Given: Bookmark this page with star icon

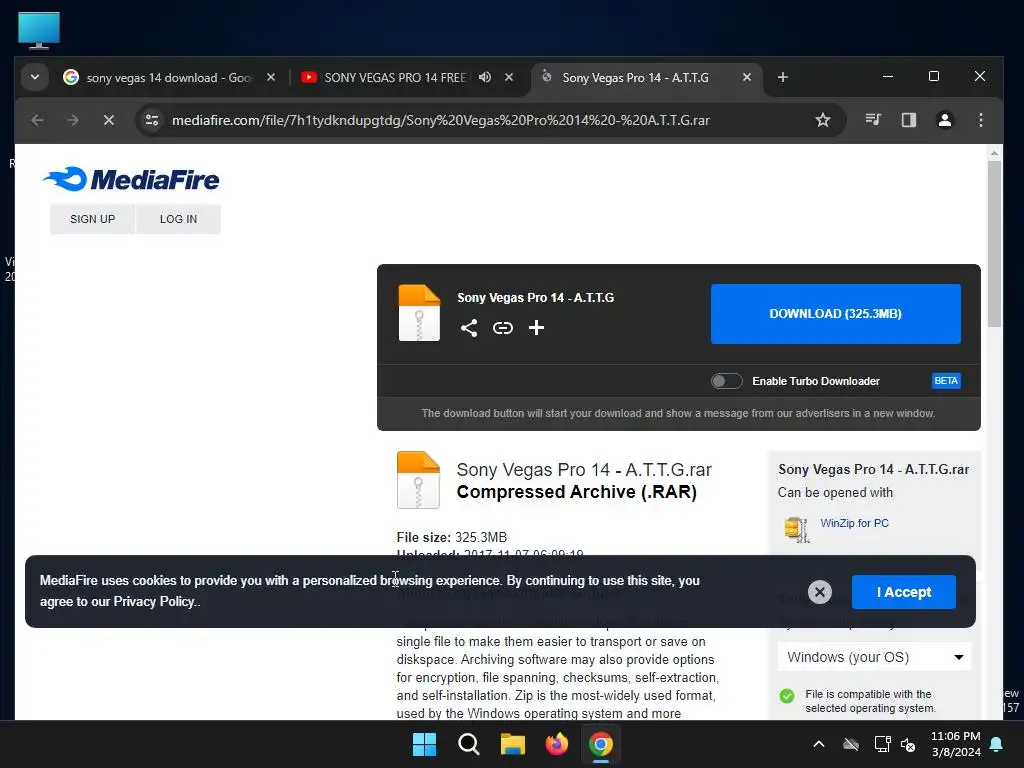Looking at the screenshot, I should tap(823, 120).
